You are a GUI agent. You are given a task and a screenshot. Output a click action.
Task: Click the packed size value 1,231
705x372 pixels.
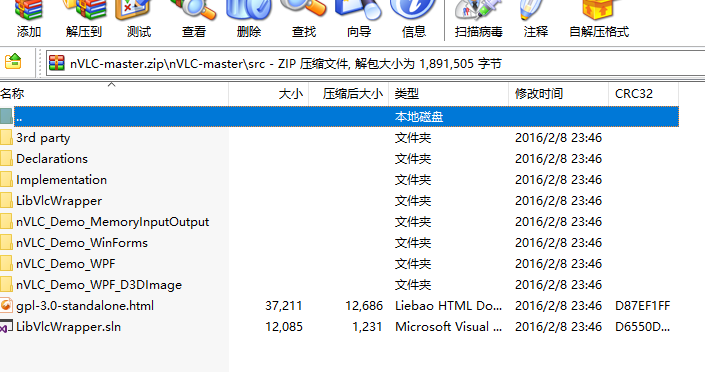point(367,327)
